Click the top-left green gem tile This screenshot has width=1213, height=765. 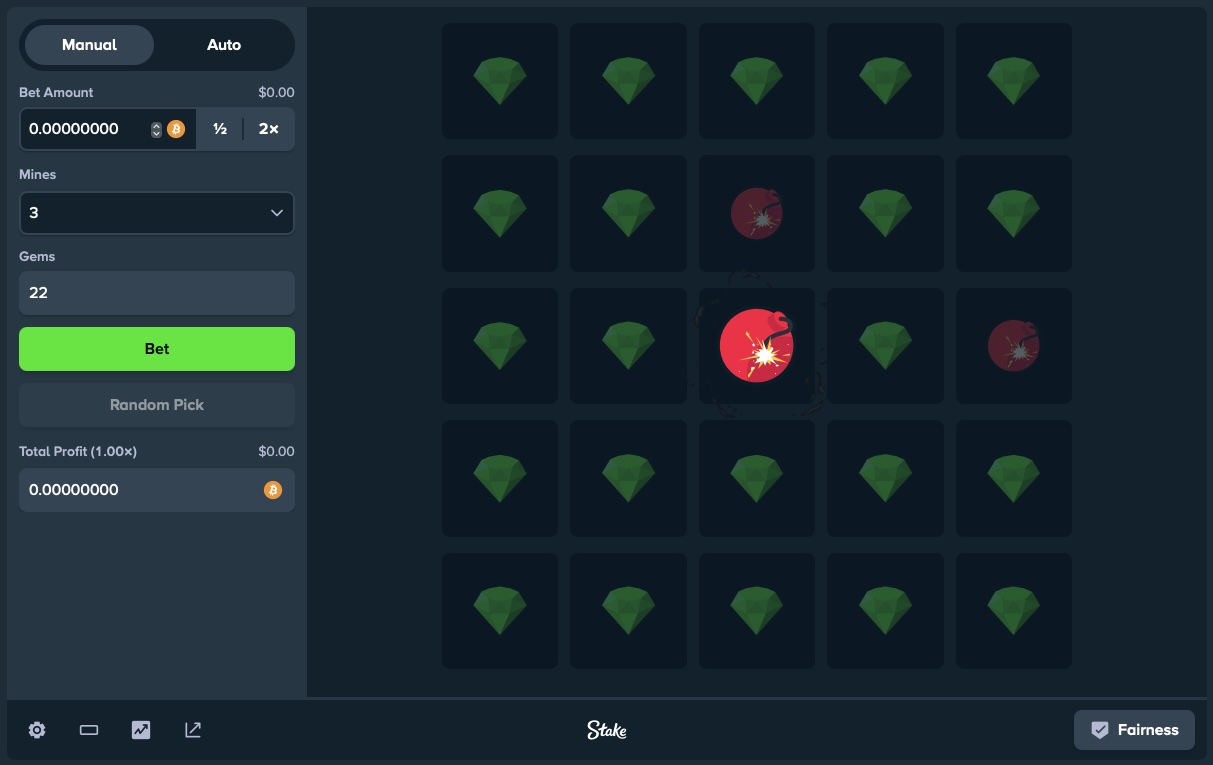500,81
